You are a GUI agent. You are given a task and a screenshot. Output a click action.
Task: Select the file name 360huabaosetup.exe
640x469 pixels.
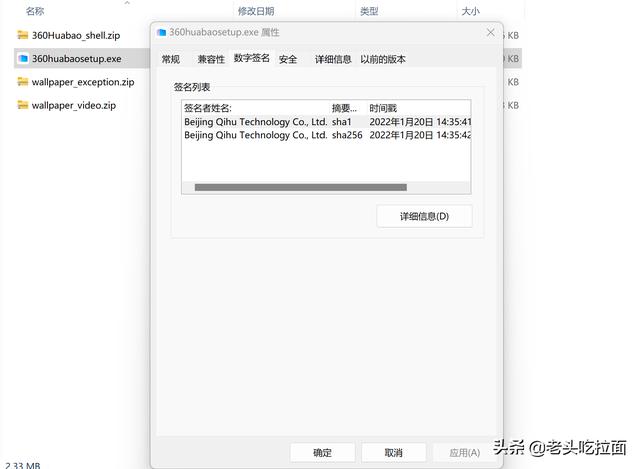(77, 59)
